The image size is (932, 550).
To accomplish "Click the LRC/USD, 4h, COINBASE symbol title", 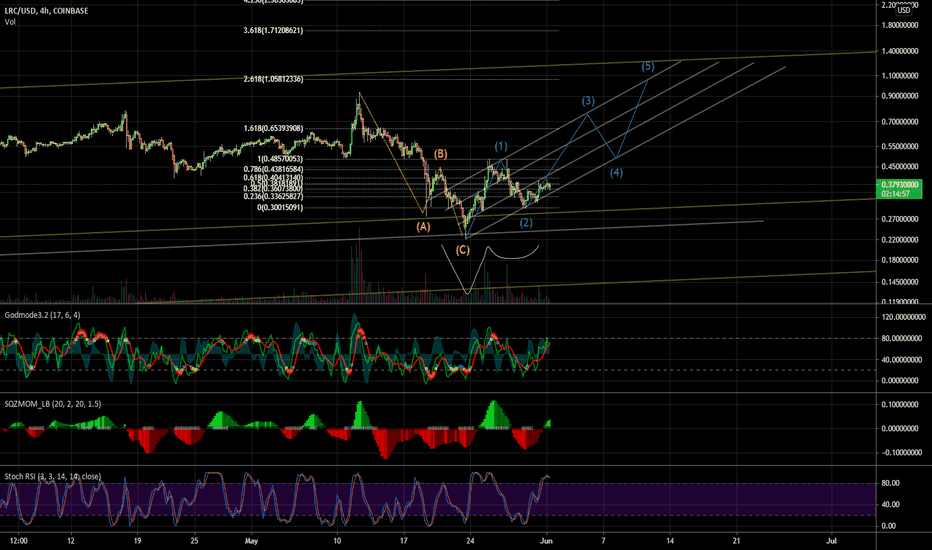I will (46, 11).
